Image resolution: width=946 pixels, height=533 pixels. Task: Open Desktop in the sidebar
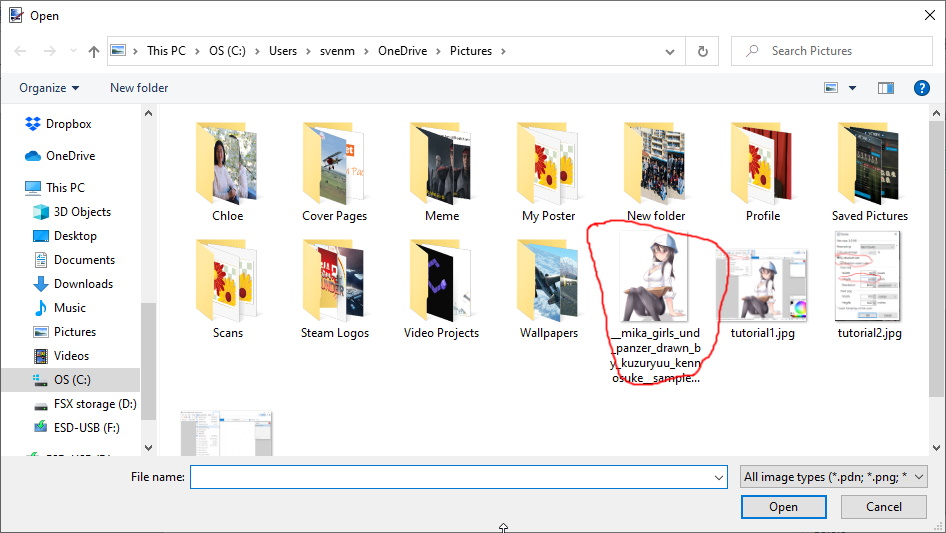click(x=65, y=236)
